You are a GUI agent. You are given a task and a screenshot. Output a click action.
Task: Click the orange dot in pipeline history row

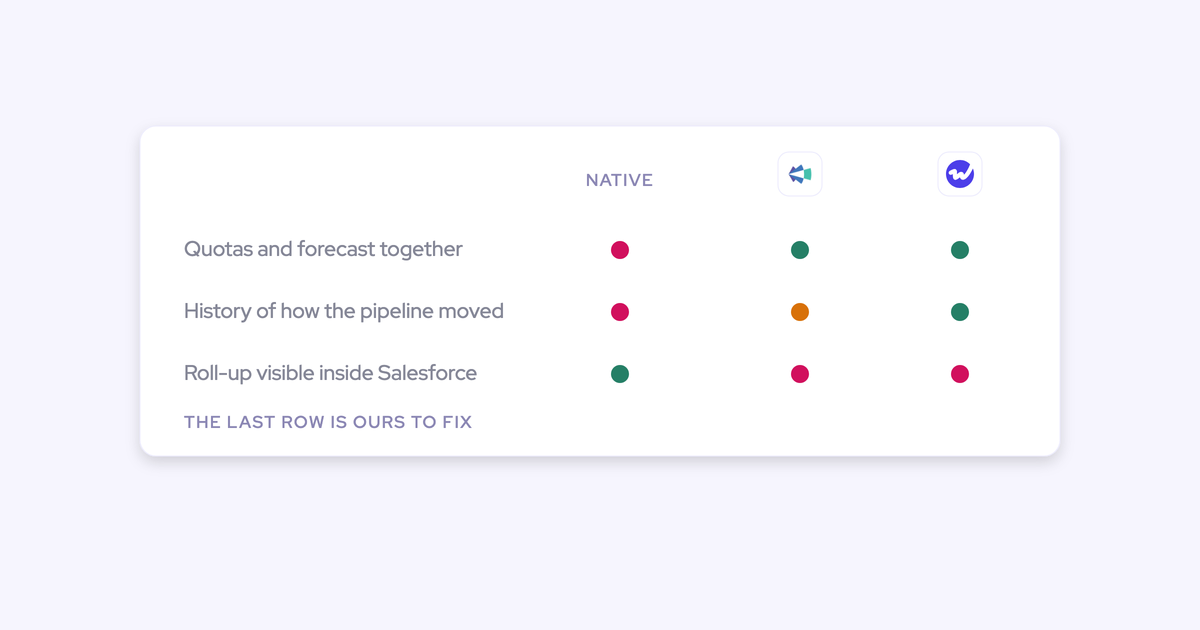click(x=800, y=312)
